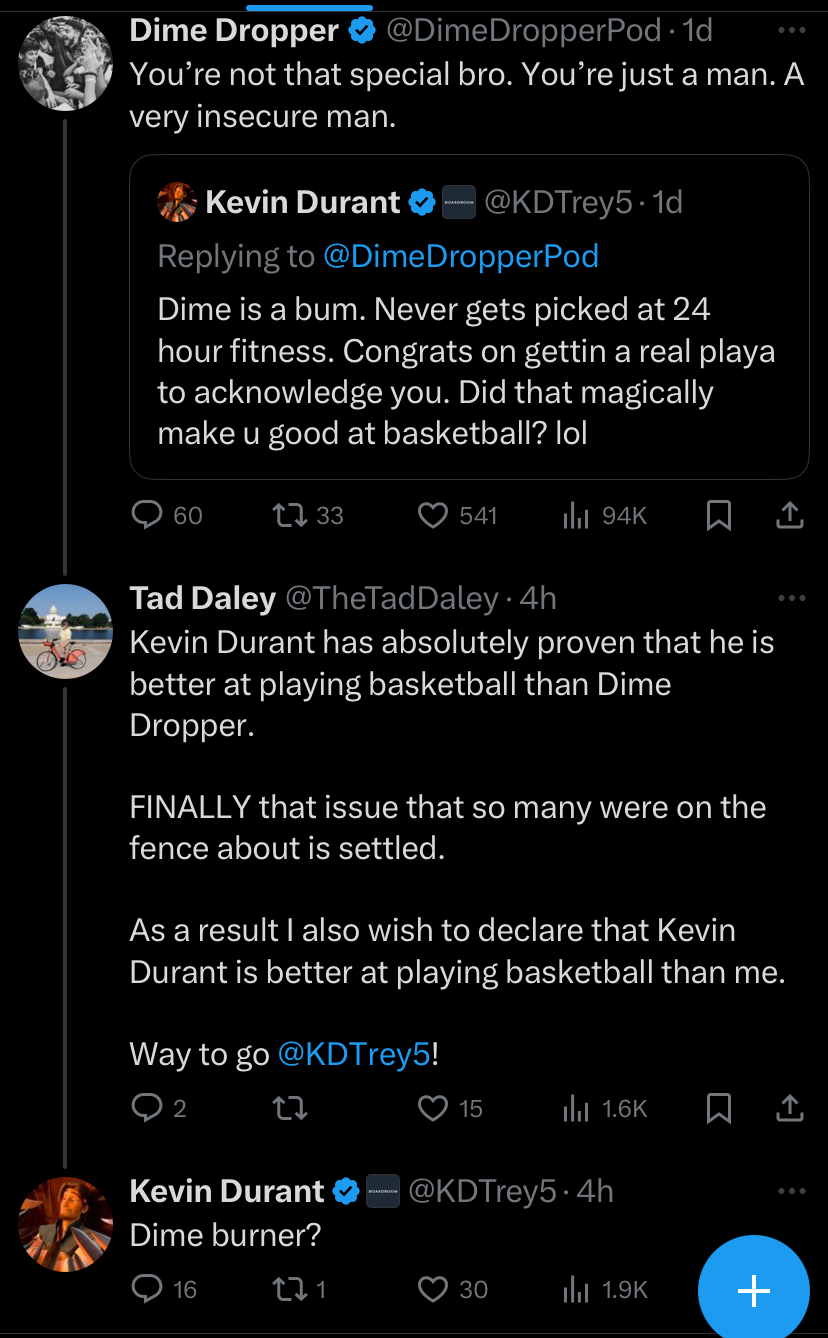This screenshot has width=828, height=1338.
Task: Open more options for Dime Dropper's tweet
Action: [x=790, y=31]
